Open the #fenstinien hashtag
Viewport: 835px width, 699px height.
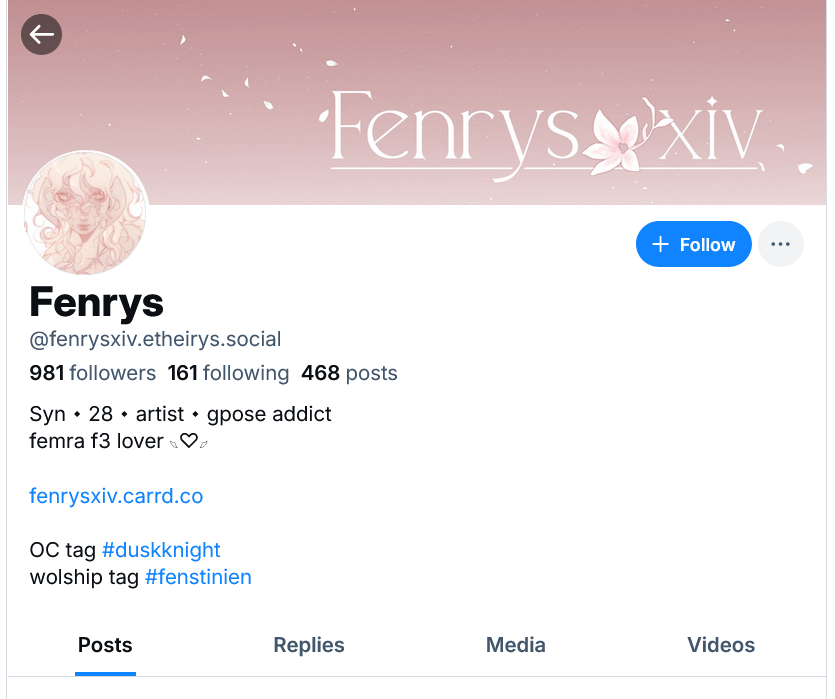198,577
